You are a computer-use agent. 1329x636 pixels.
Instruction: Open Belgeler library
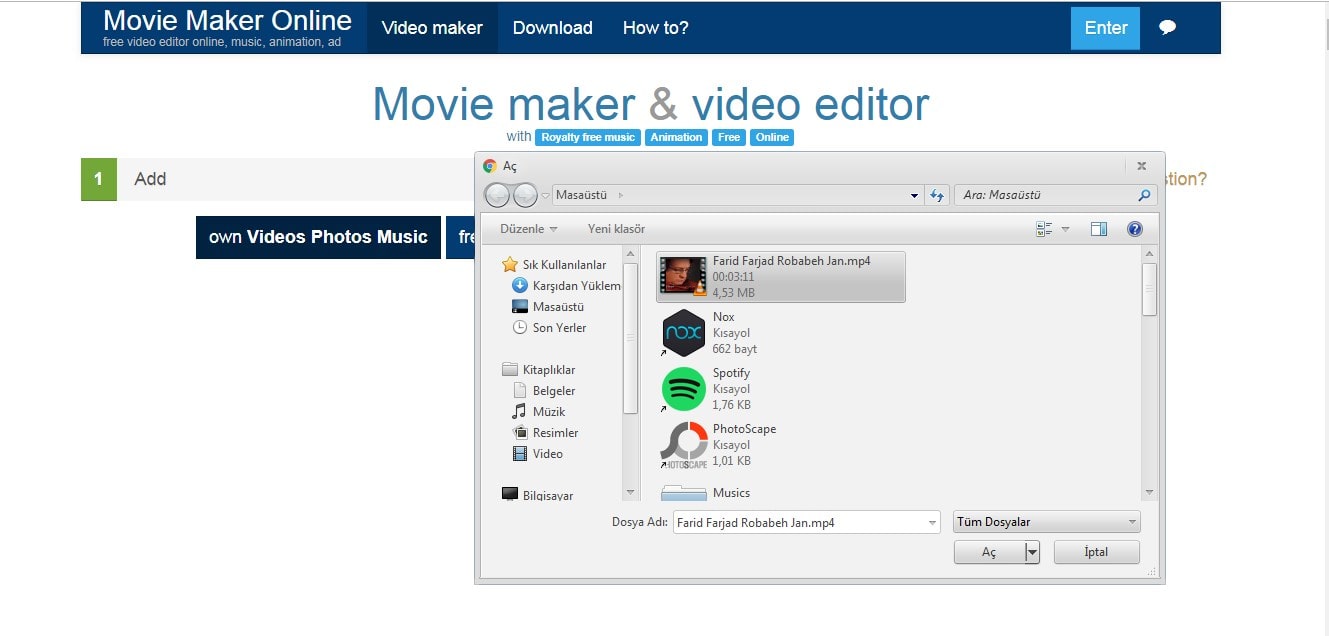(x=544, y=391)
